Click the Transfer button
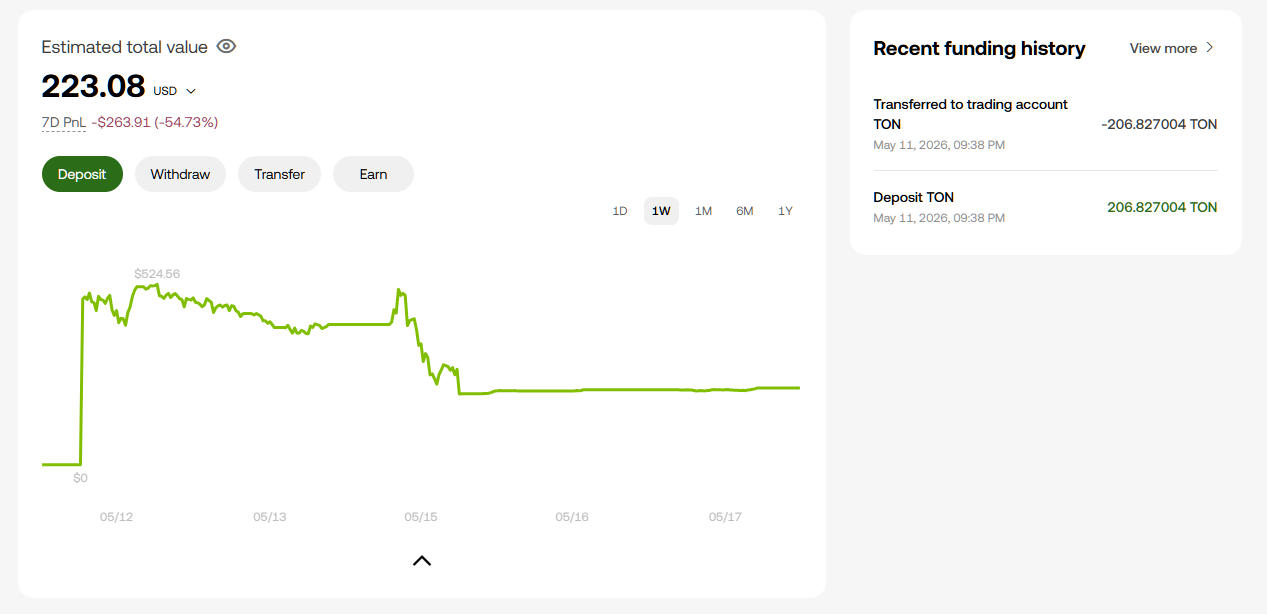 pos(279,174)
